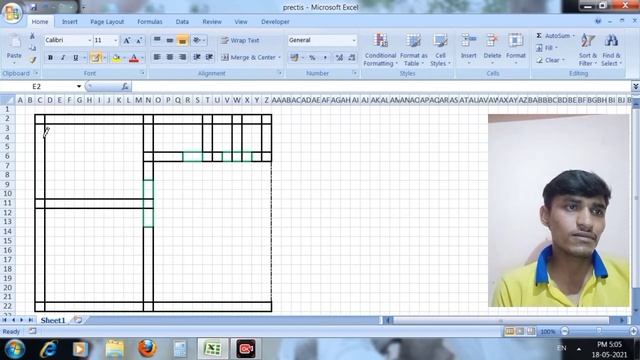Image resolution: width=640 pixels, height=360 pixels.
Task: Select the Sheet1 worksheet tab
Action: (x=53, y=320)
